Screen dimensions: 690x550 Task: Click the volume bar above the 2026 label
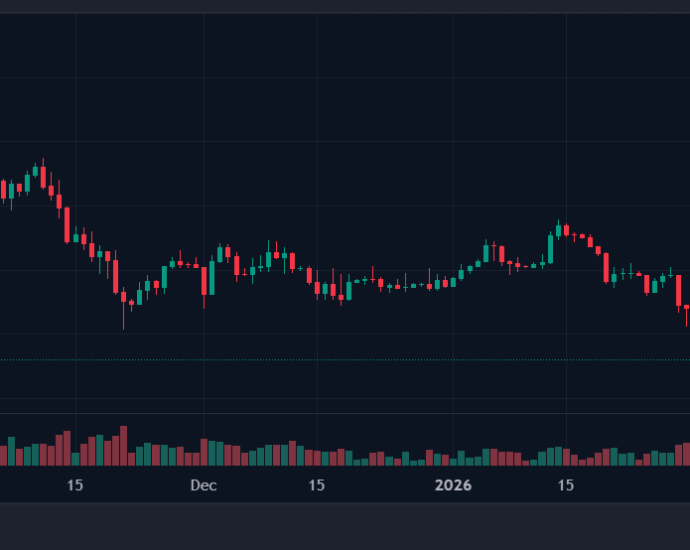(454, 459)
